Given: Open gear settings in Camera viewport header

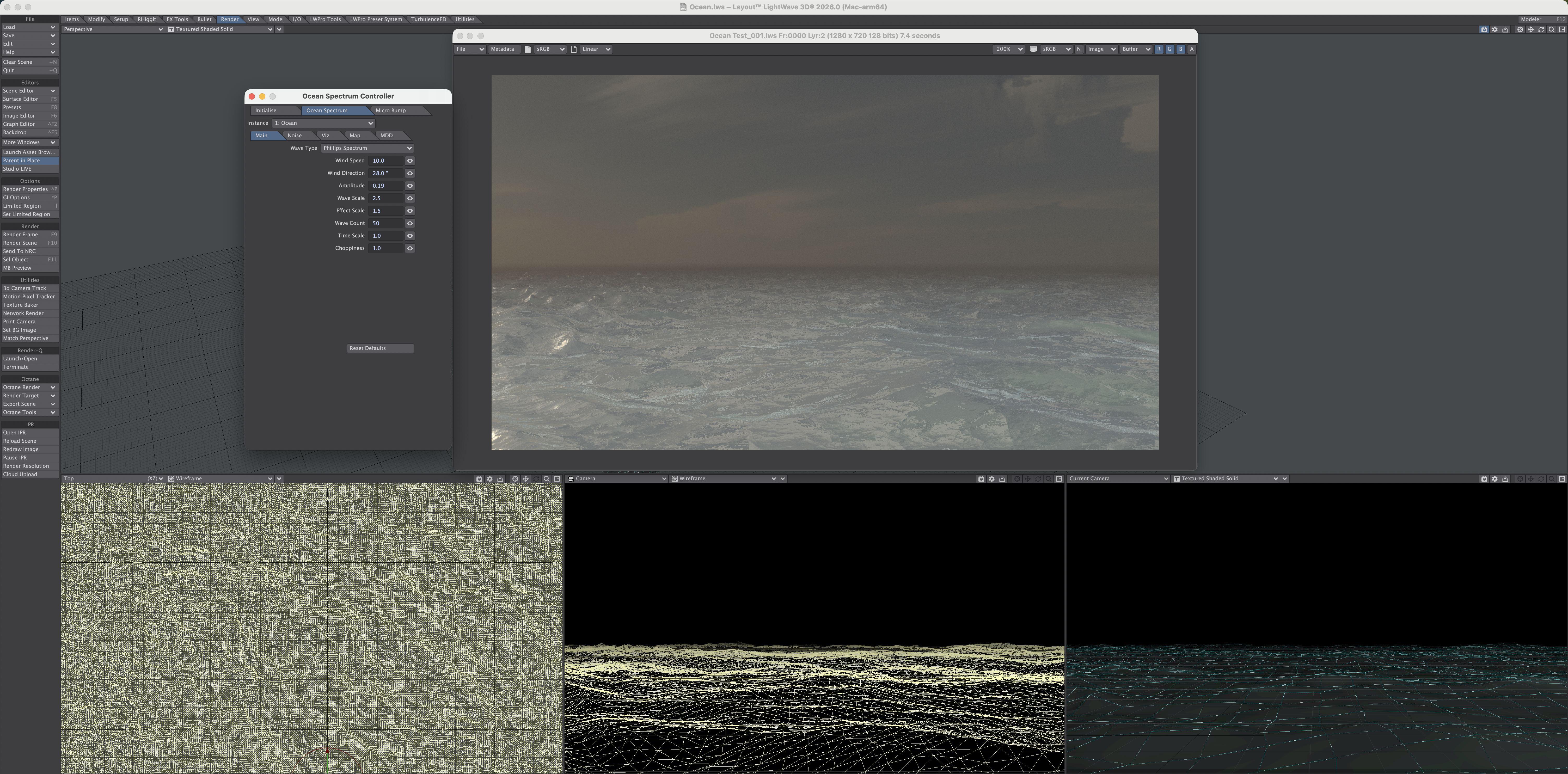Looking at the screenshot, I should click(x=991, y=479).
